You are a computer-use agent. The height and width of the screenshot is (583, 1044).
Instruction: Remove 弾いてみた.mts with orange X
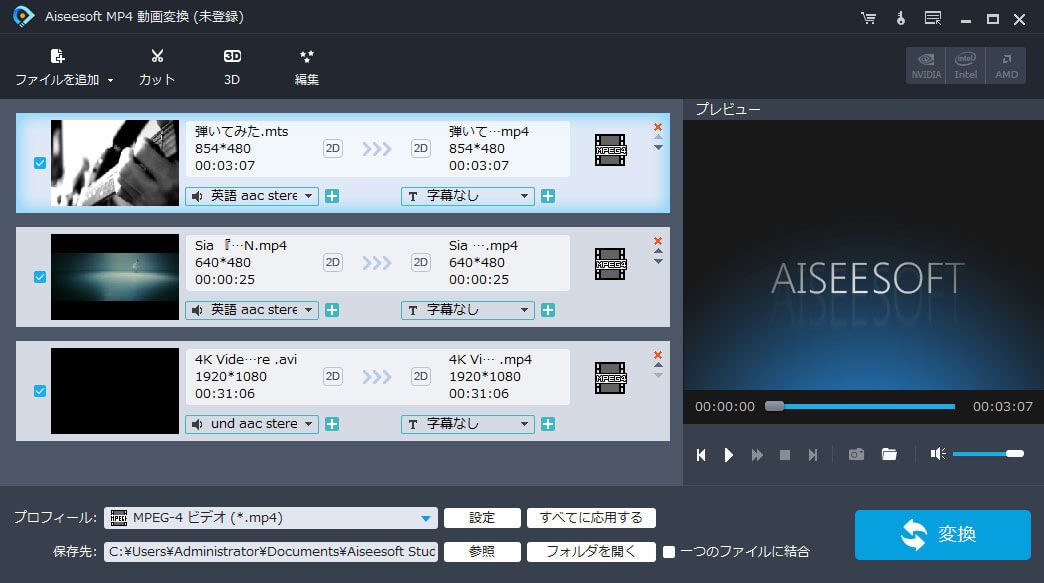[x=658, y=126]
